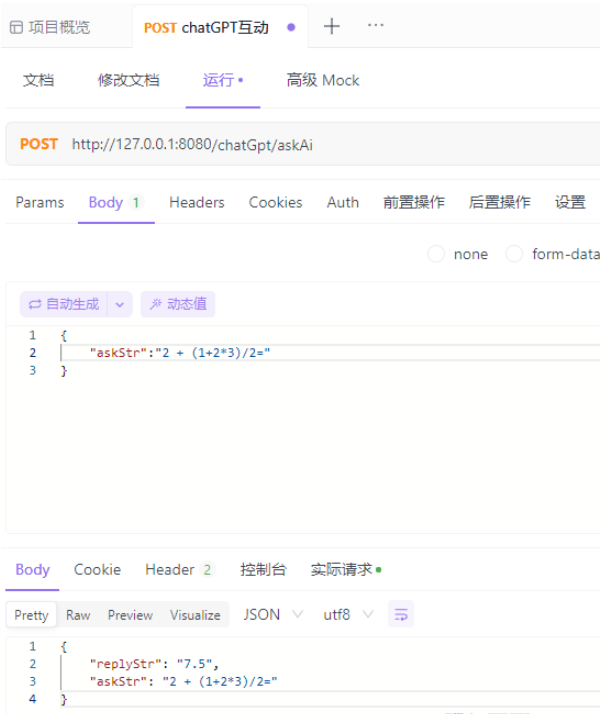Image resolution: width=605 pixels, height=714 pixels.
Task: Open the 后置操作 tab
Action: coord(499,202)
